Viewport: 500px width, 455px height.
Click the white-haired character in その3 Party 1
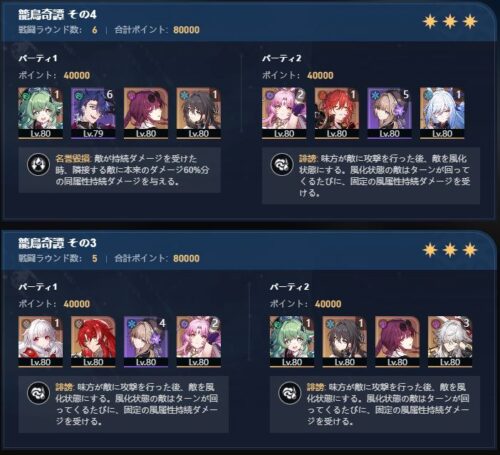point(40,342)
